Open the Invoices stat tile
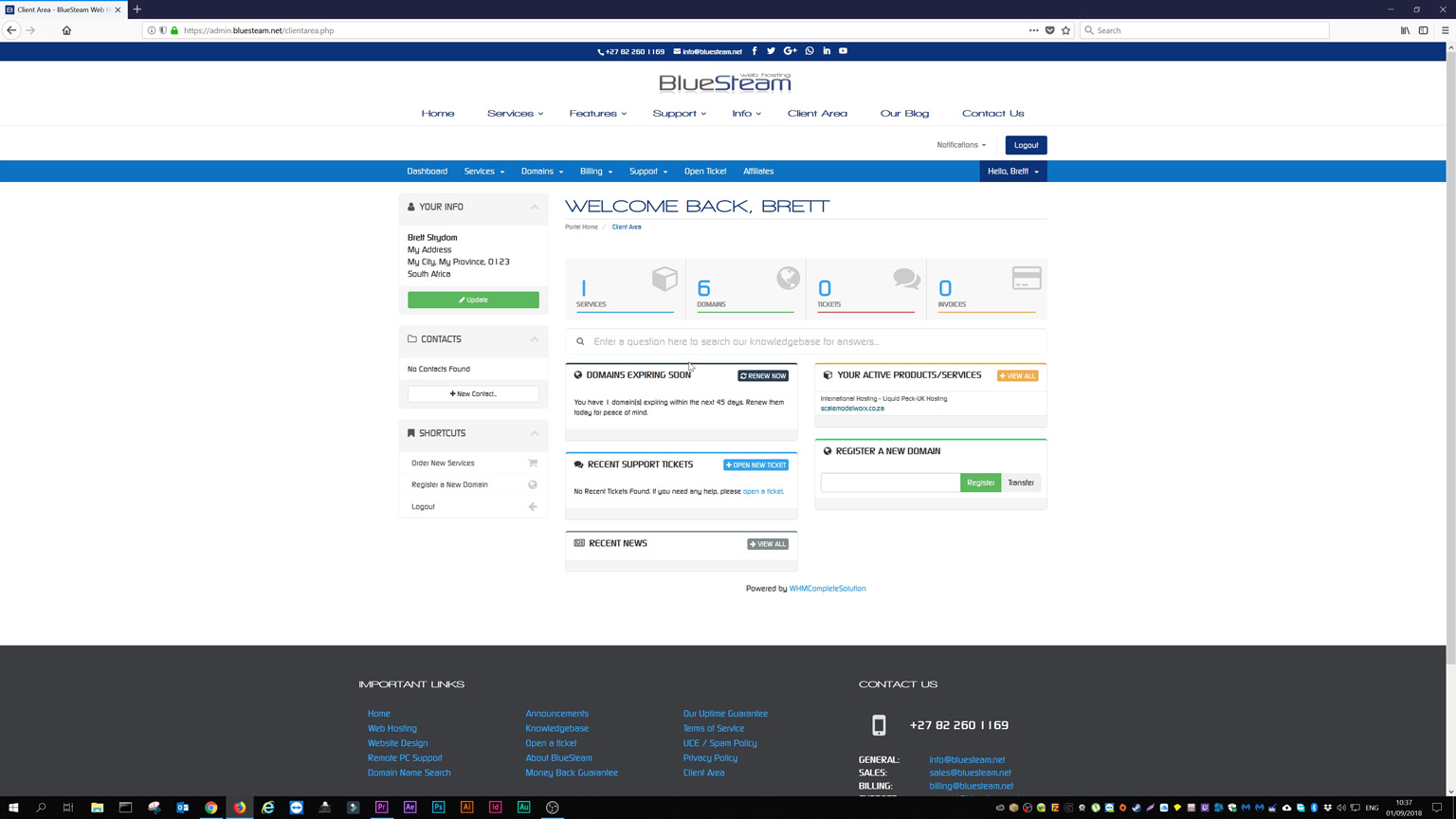The height and width of the screenshot is (819, 1456). click(x=987, y=289)
